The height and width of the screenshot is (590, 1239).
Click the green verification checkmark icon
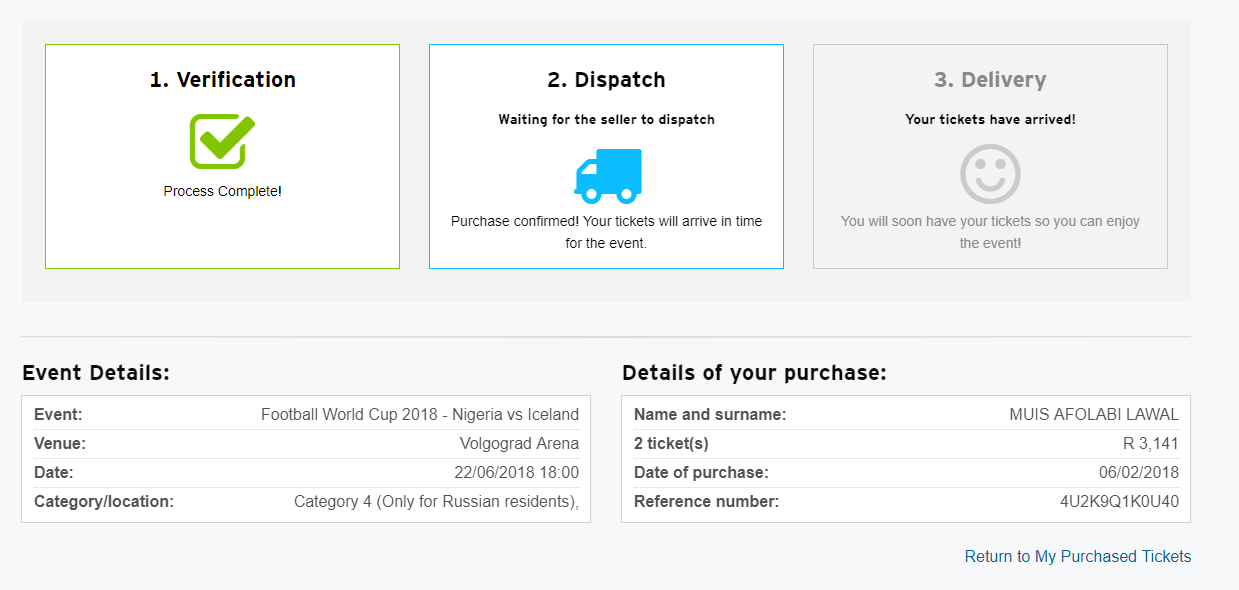click(x=222, y=141)
